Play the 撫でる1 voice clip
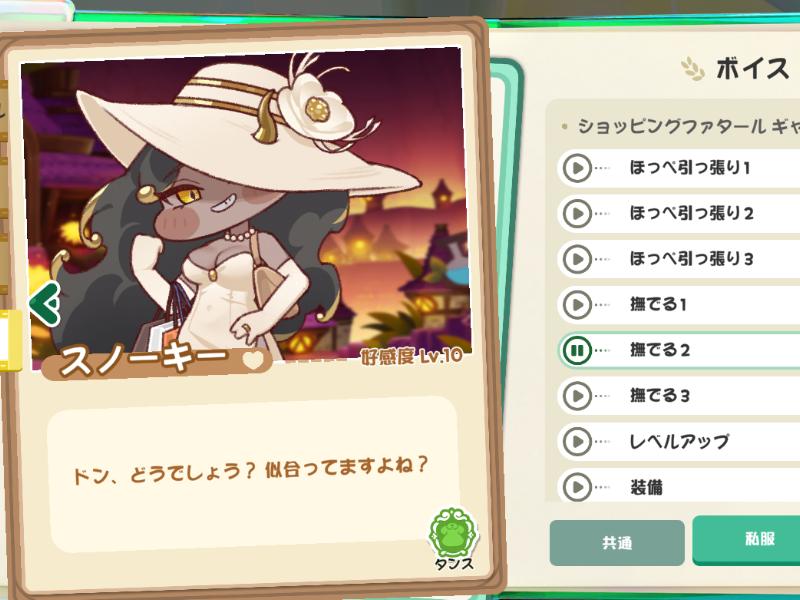The image size is (800, 600). 577,305
